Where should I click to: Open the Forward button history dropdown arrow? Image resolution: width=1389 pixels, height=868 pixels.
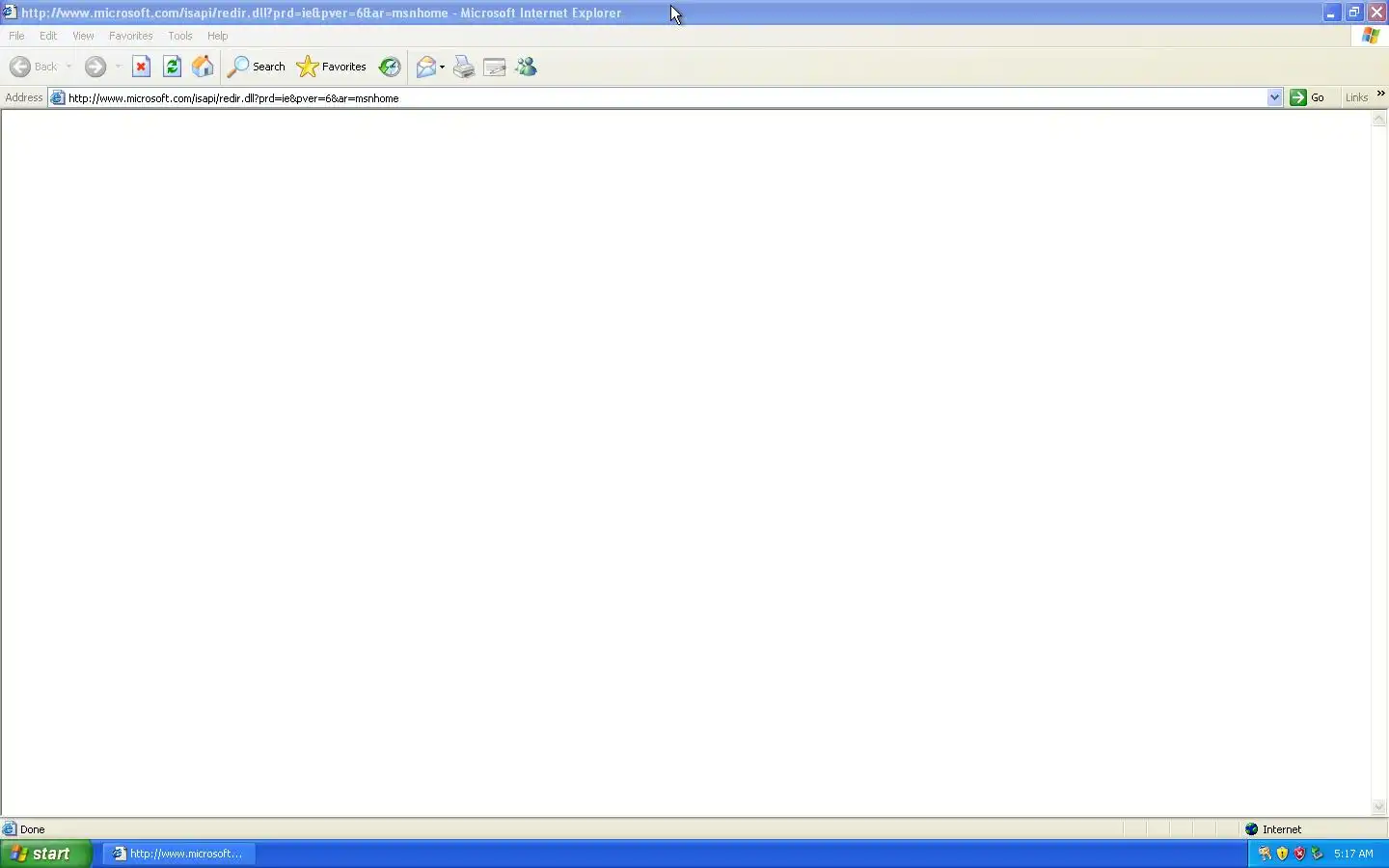point(118,67)
